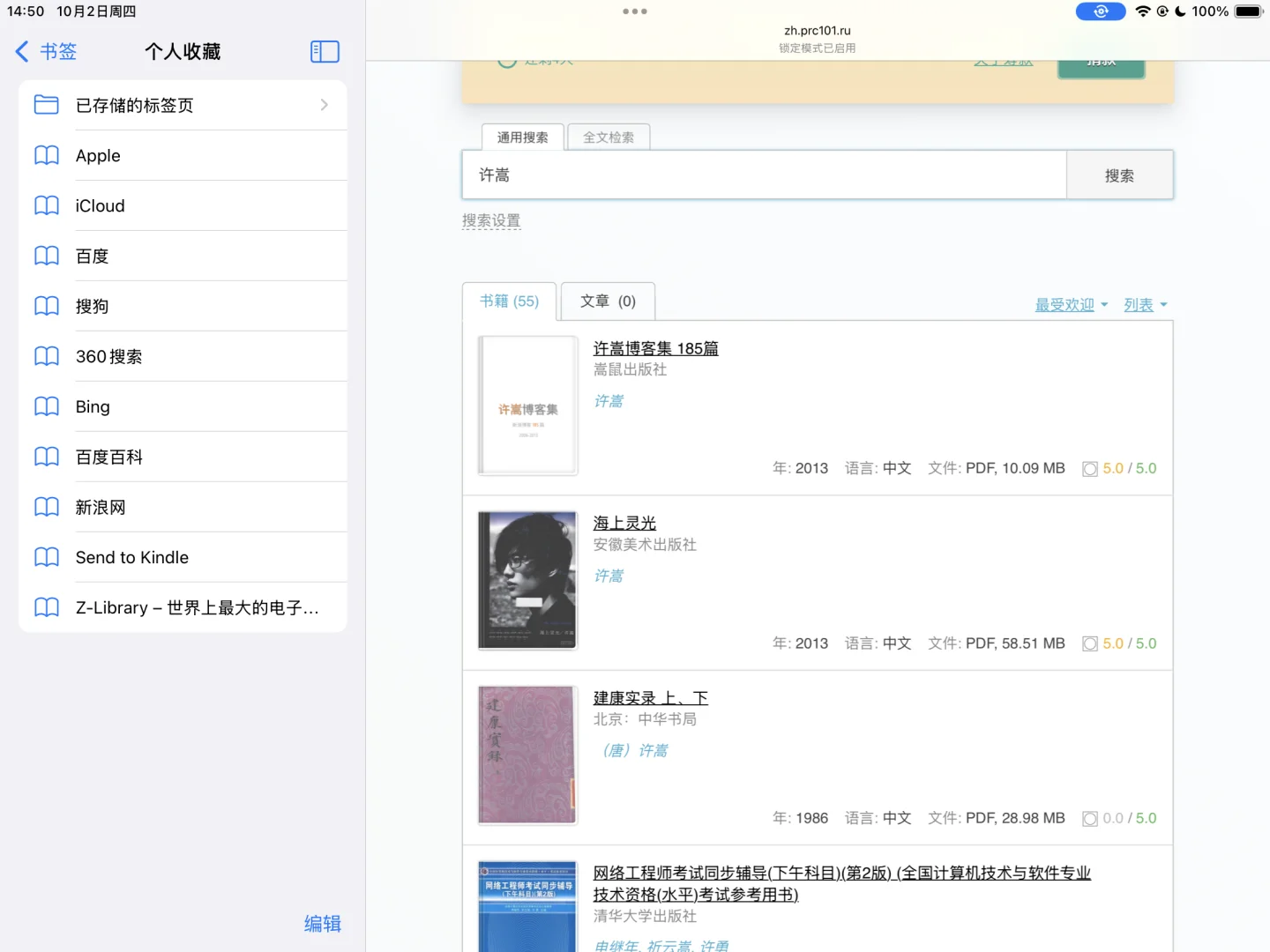This screenshot has height=952, width=1270.
Task: Open 网络工程师考试同步辅导 book link
Action: 842,883
